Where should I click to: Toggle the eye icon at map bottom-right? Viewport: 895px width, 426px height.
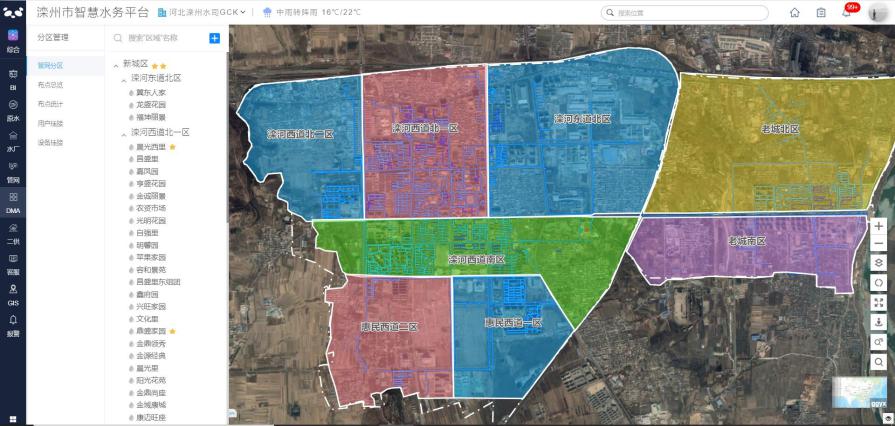(887, 420)
